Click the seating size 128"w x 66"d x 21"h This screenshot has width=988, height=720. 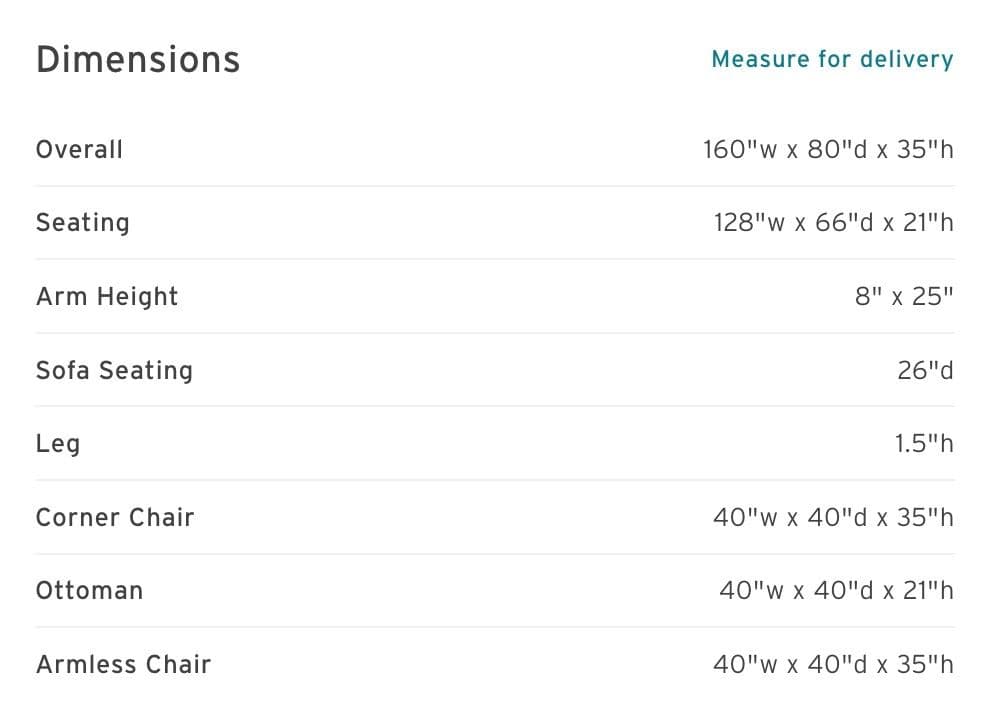834,223
